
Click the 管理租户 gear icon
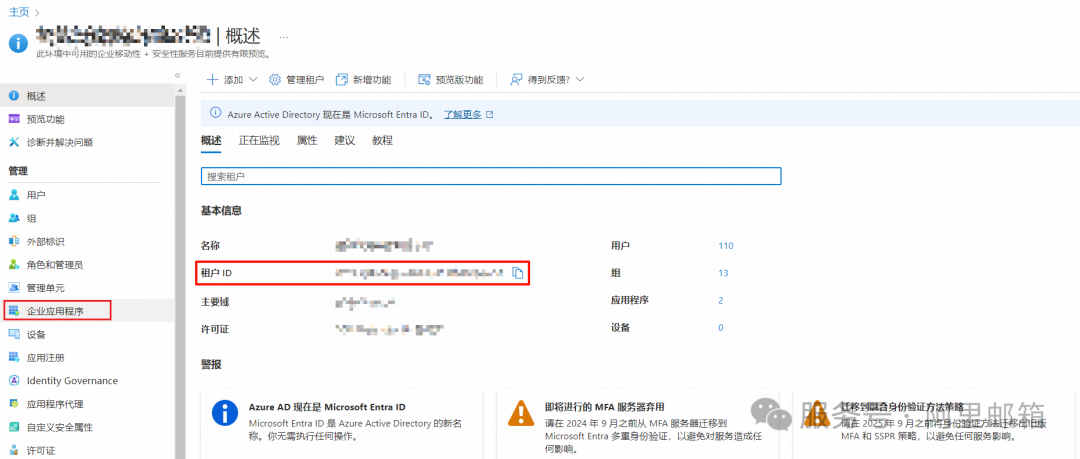[x=275, y=79]
